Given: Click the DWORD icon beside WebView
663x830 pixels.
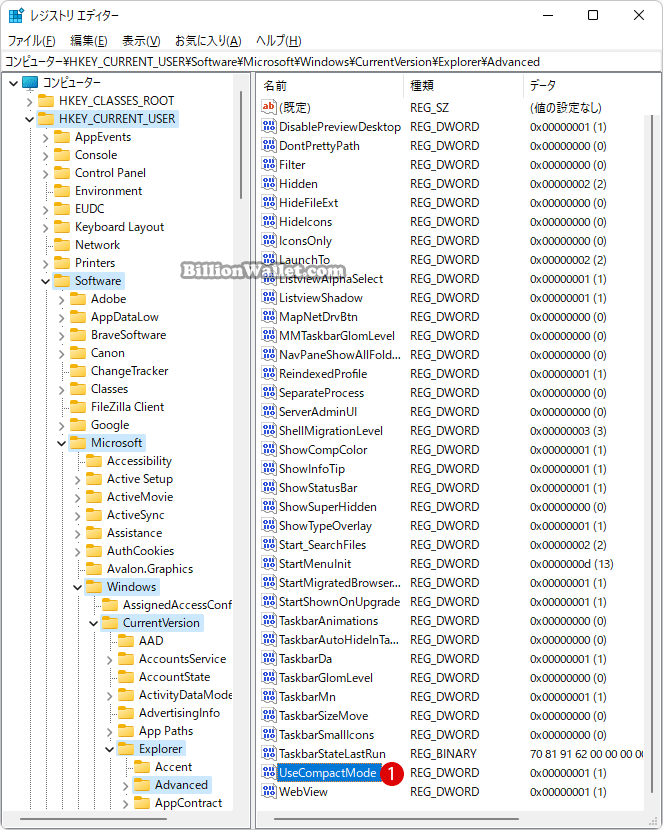Looking at the screenshot, I should [269, 791].
